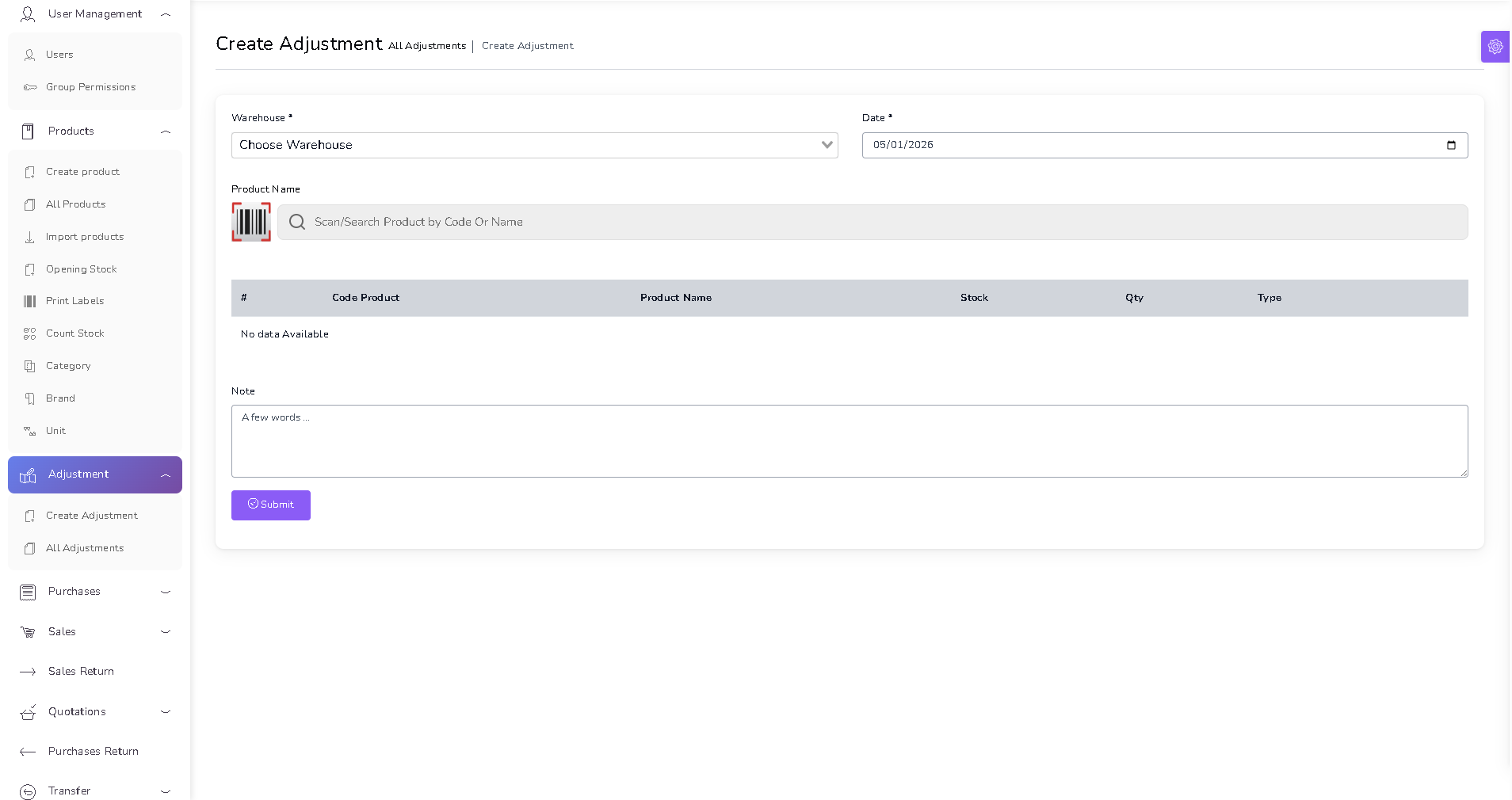
Task: Click the calendar picker icon in Date
Action: pyautogui.click(x=1451, y=145)
